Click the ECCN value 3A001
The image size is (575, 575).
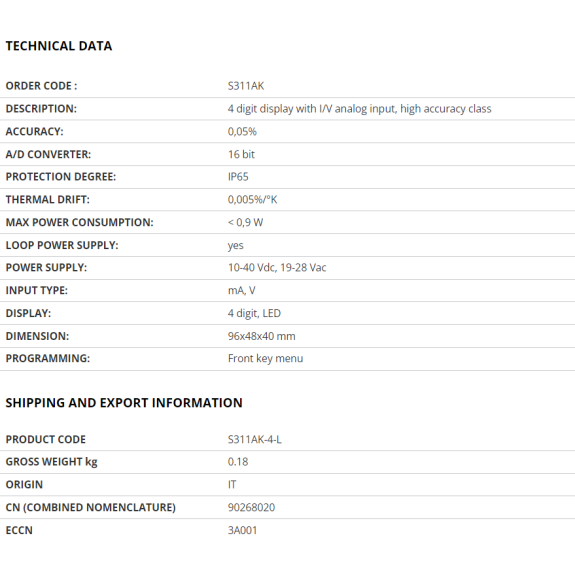[x=242, y=530]
